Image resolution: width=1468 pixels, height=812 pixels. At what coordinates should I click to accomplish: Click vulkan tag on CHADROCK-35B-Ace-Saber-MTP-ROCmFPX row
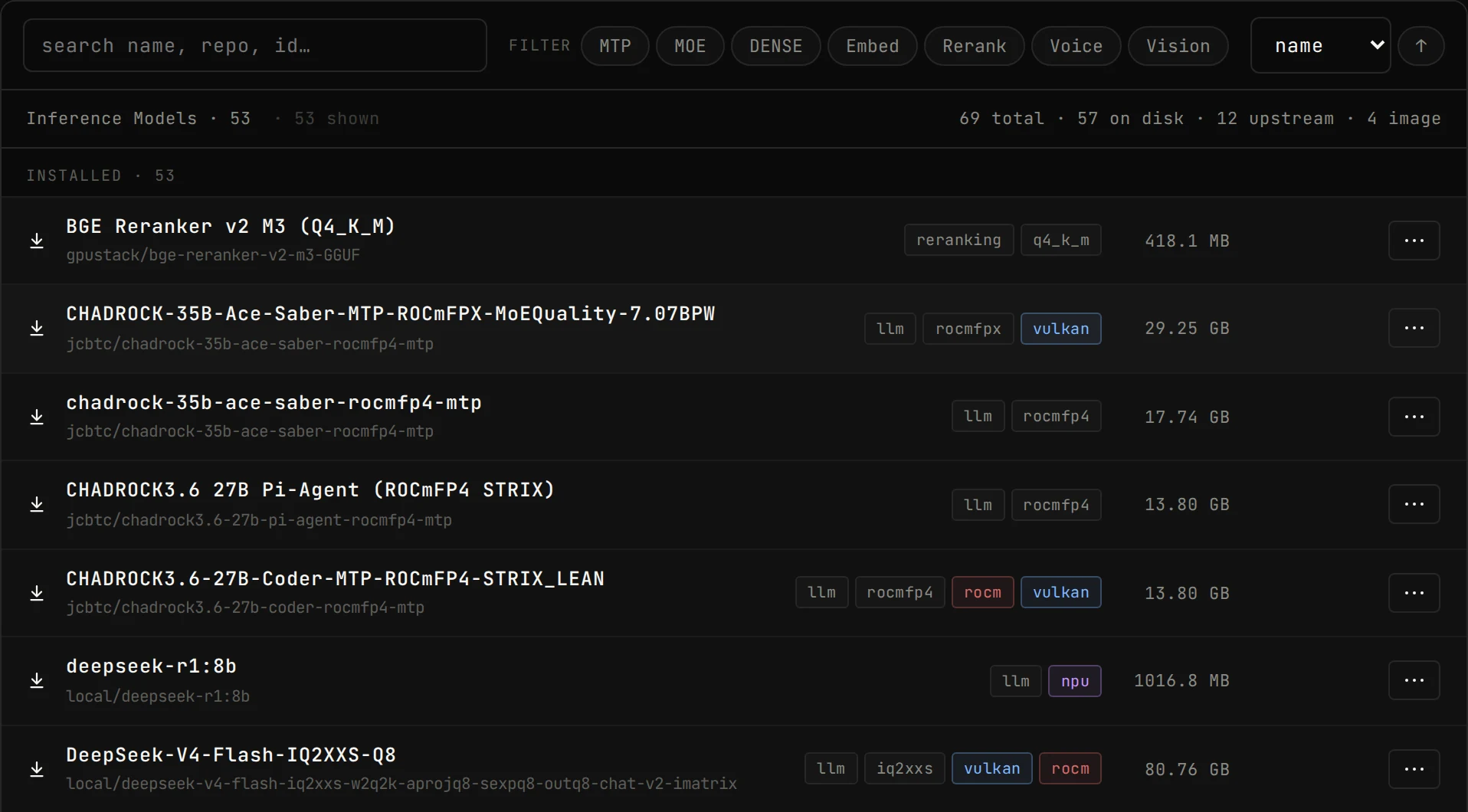[x=1061, y=329]
